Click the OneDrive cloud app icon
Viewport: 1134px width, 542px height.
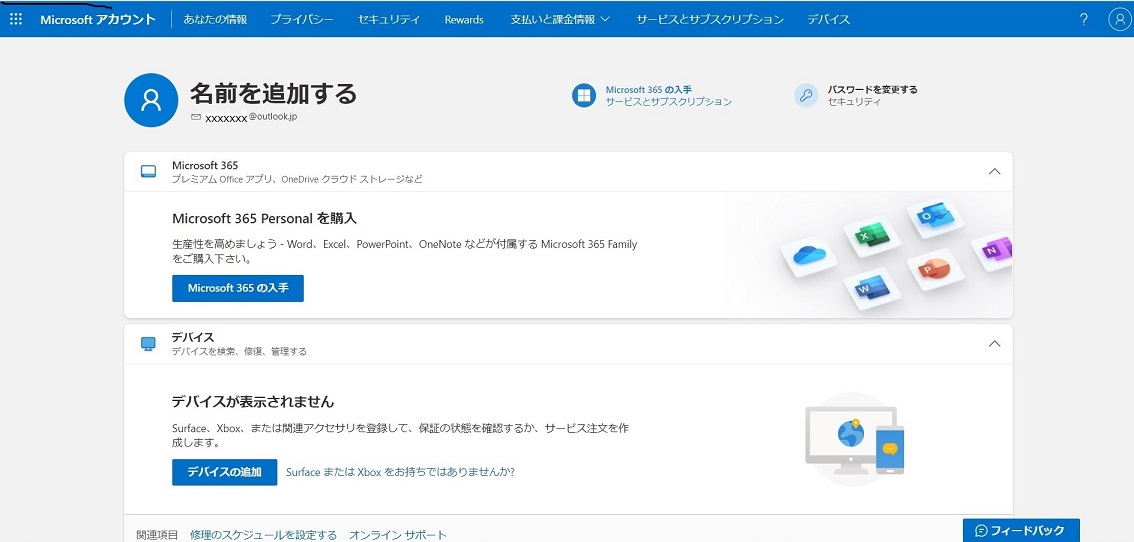(x=809, y=255)
